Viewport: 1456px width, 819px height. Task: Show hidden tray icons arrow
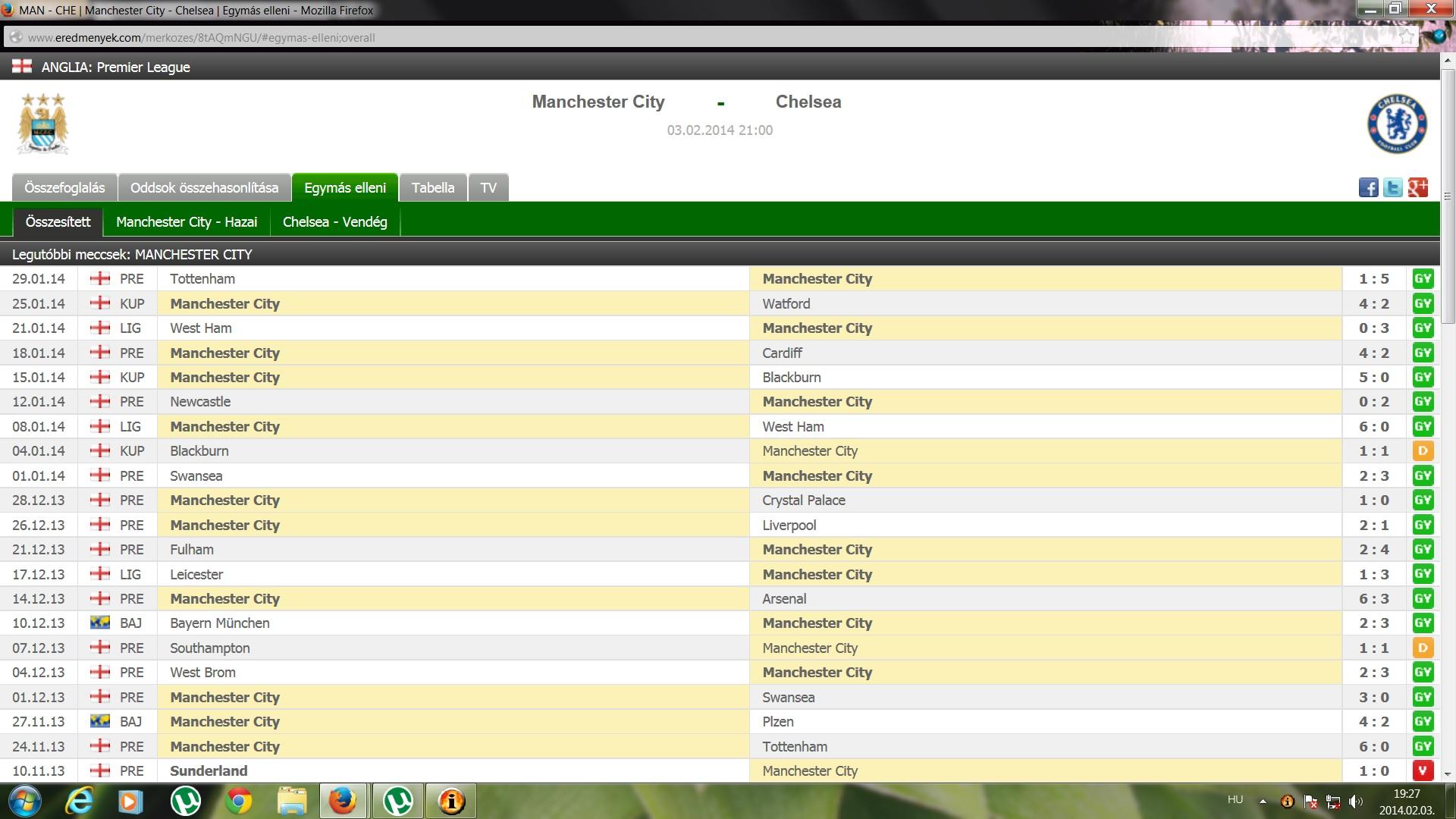(1263, 801)
